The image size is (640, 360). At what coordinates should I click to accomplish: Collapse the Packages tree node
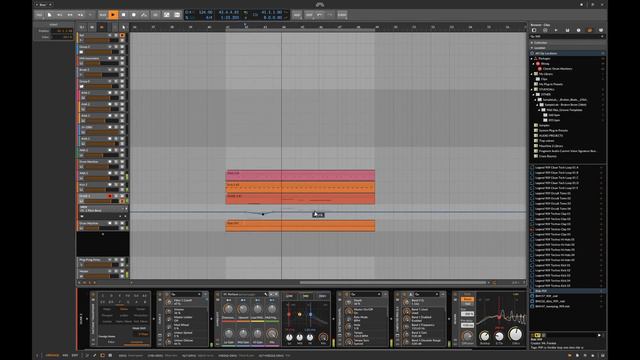pyautogui.click(x=532, y=58)
